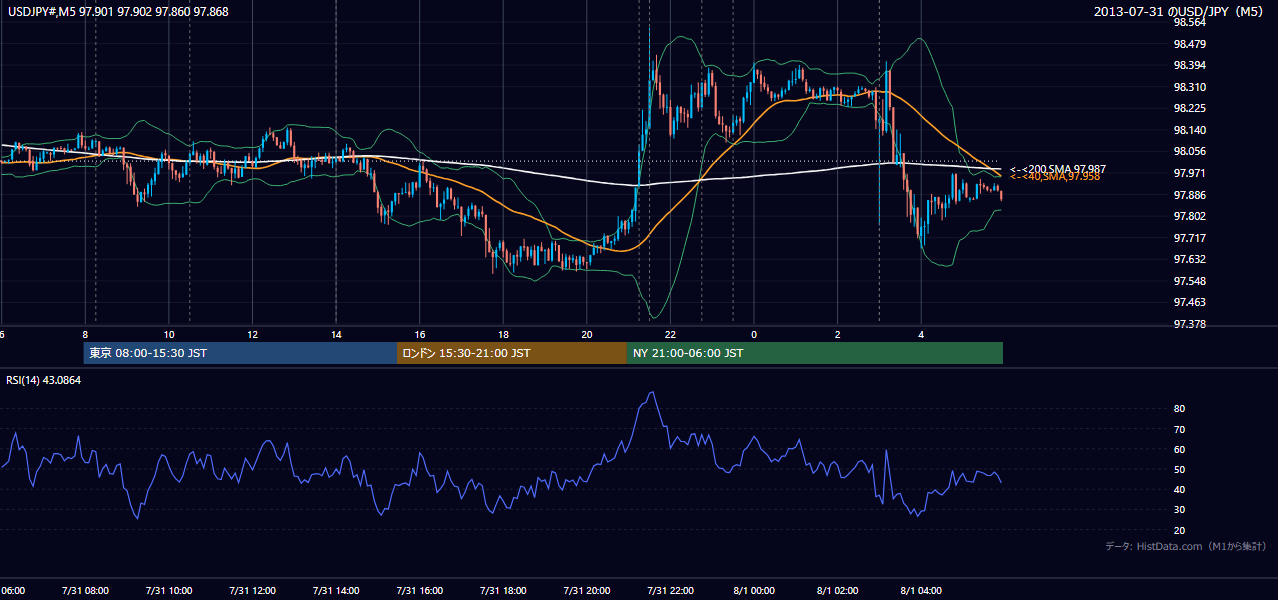Click the RSI scale value 30
This screenshot has width=1278, height=600.
pyautogui.click(x=1179, y=510)
